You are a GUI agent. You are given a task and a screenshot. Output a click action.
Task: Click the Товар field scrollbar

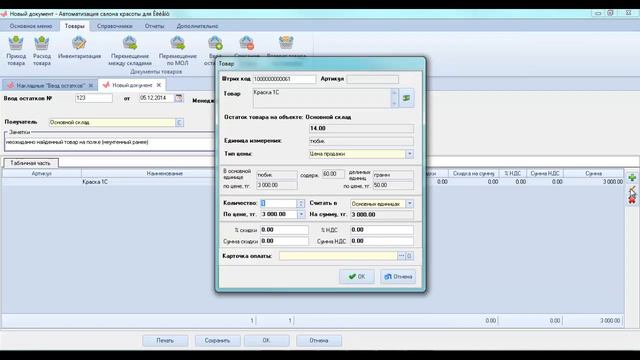tap(394, 98)
